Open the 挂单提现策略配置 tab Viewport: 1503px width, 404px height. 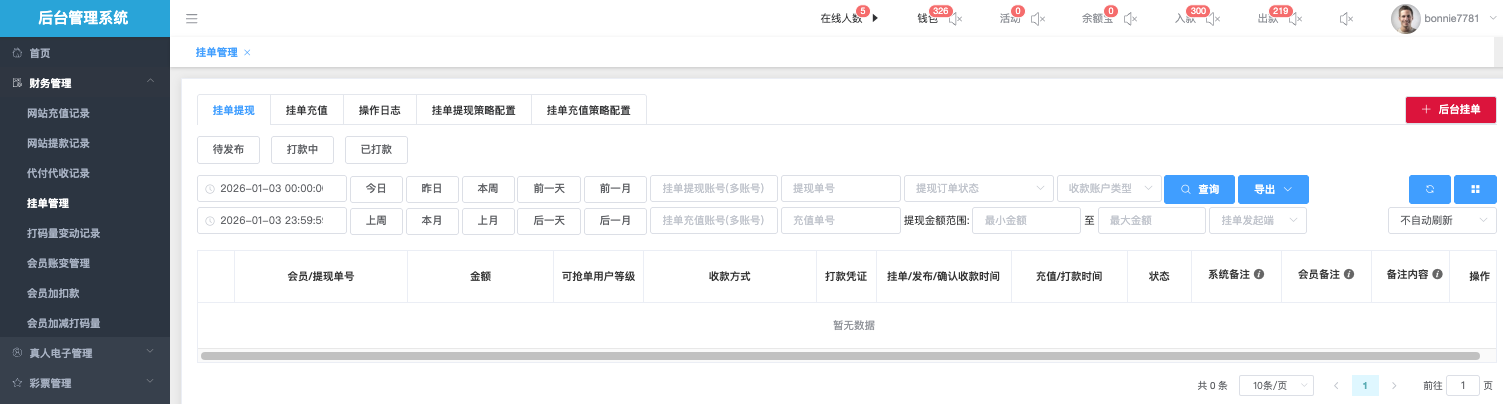(x=474, y=110)
